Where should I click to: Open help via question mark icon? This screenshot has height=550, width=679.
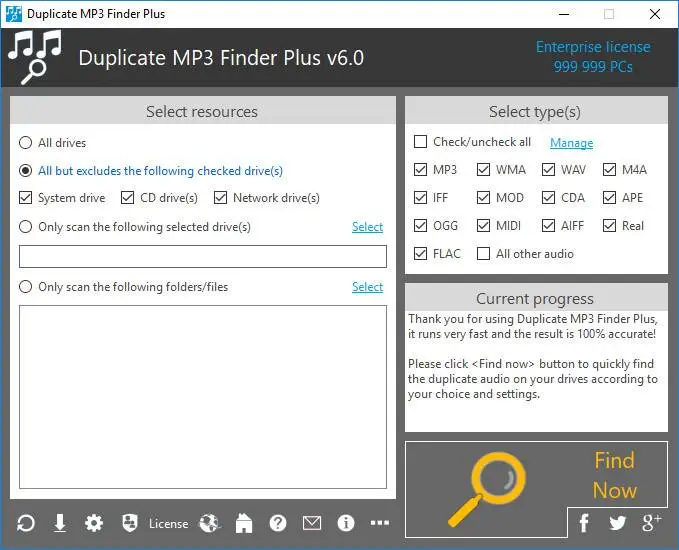coord(278,523)
